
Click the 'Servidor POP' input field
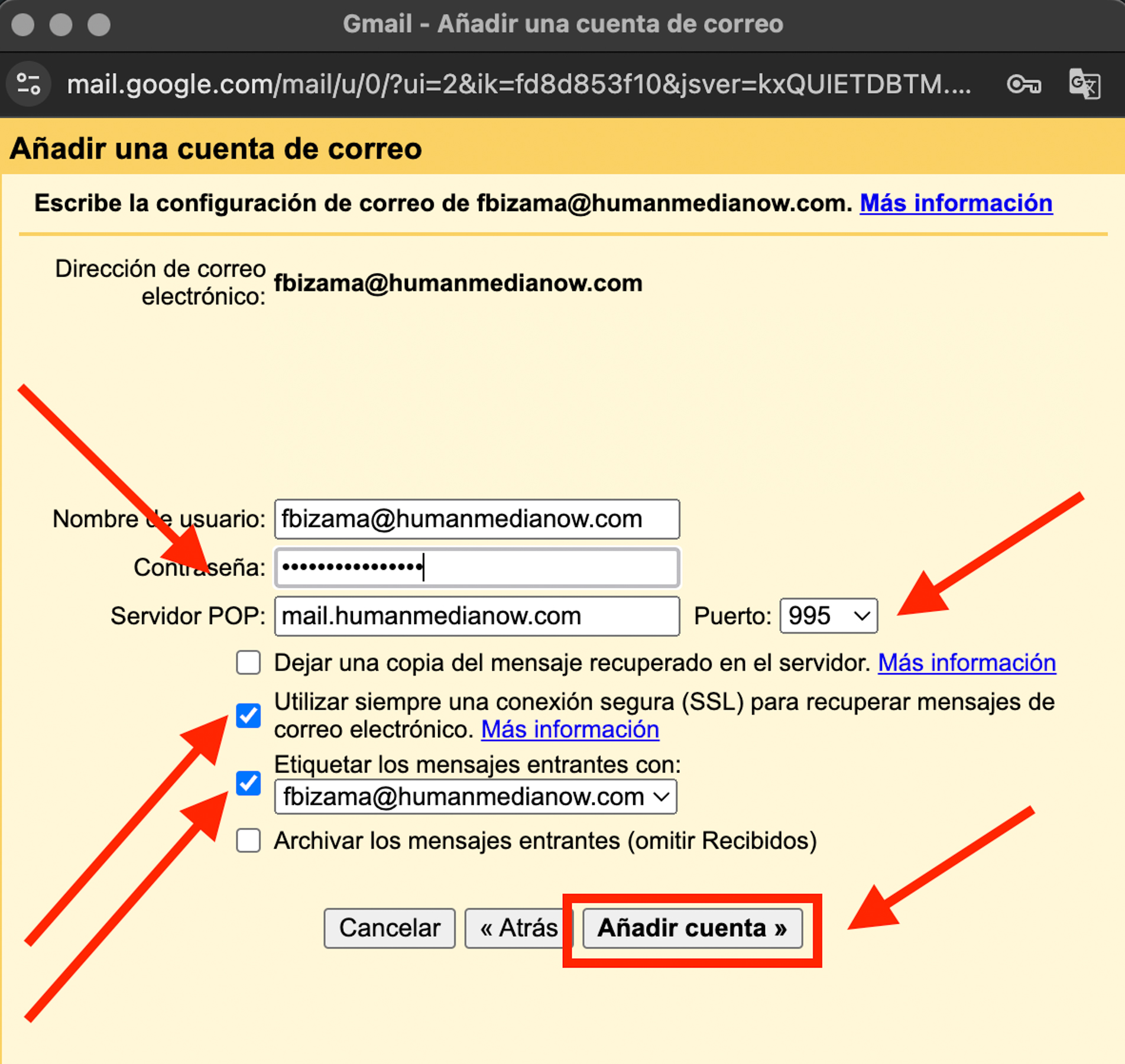[476, 616]
